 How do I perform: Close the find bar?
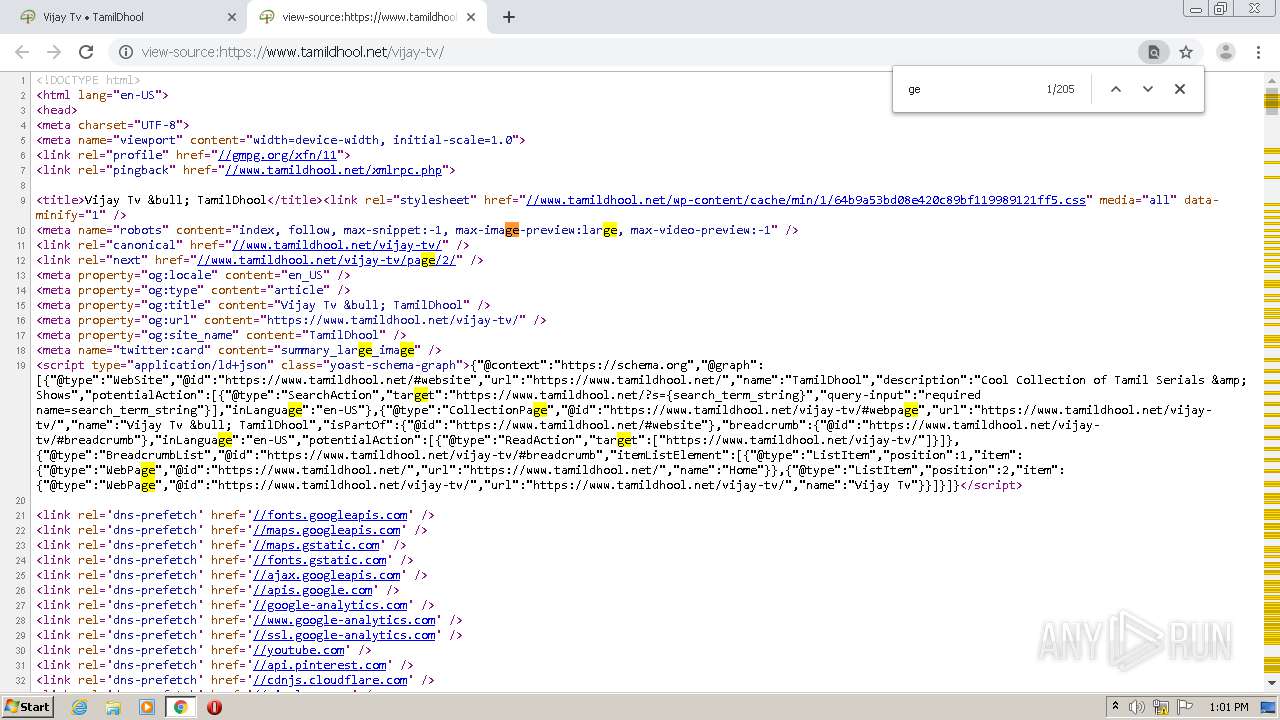coord(1180,89)
